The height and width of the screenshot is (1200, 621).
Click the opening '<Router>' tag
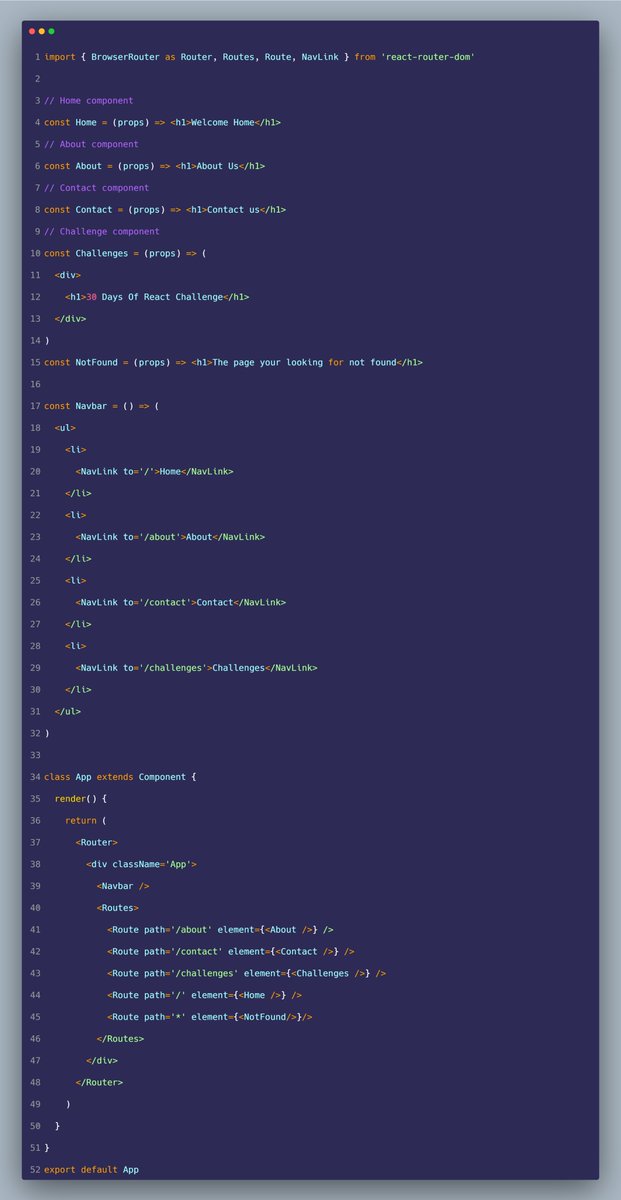click(x=96, y=842)
